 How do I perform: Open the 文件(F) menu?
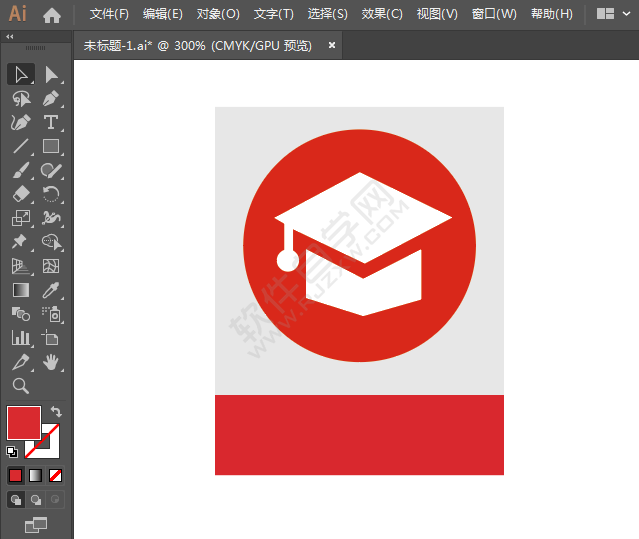109,14
